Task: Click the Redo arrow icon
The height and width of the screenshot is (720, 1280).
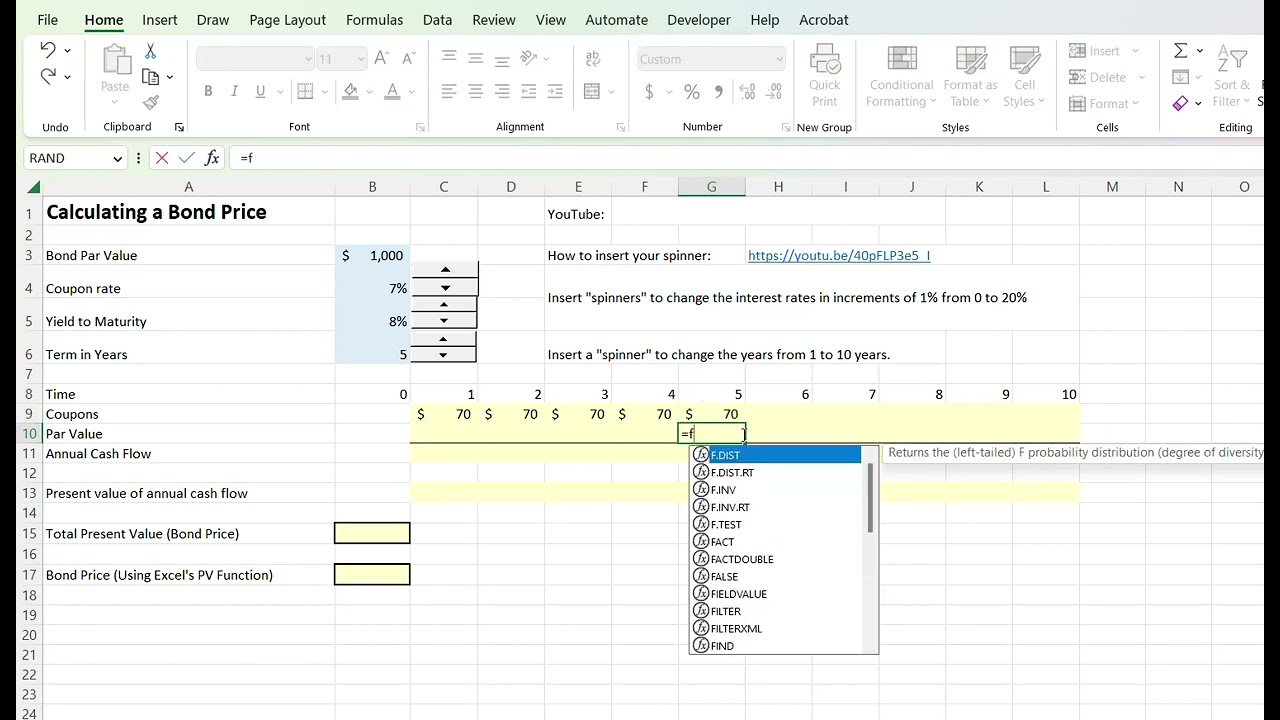Action: click(47, 76)
